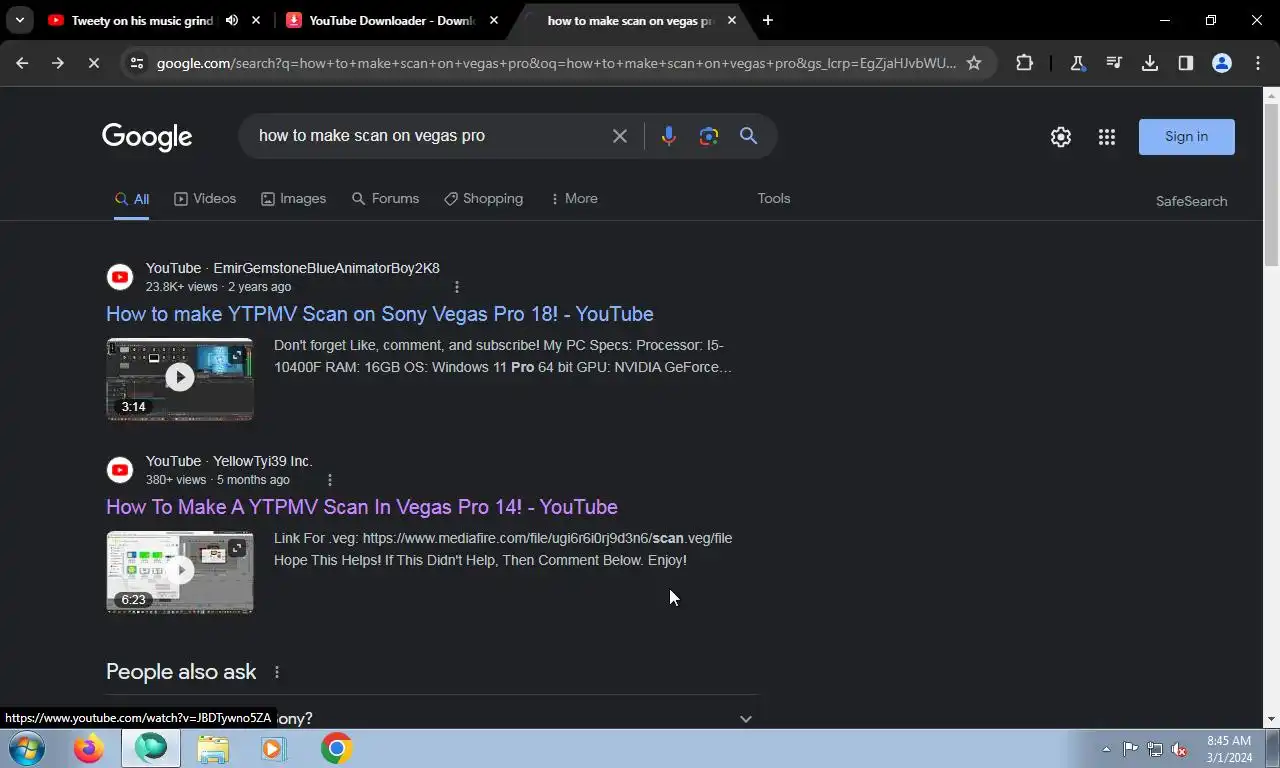Click the YouTube favicon of EmirGemstone result
1280x768 pixels.
tap(120, 277)
